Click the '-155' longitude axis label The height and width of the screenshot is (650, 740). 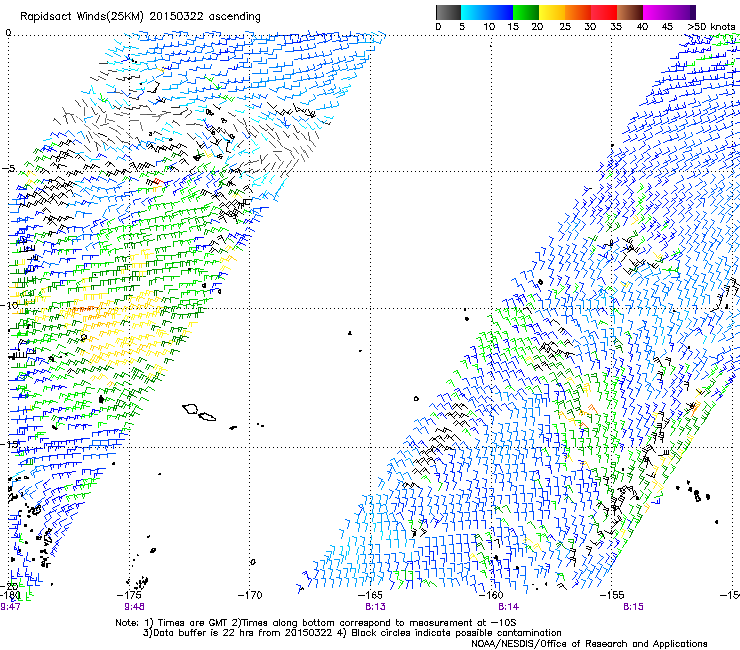pos(612,595)
